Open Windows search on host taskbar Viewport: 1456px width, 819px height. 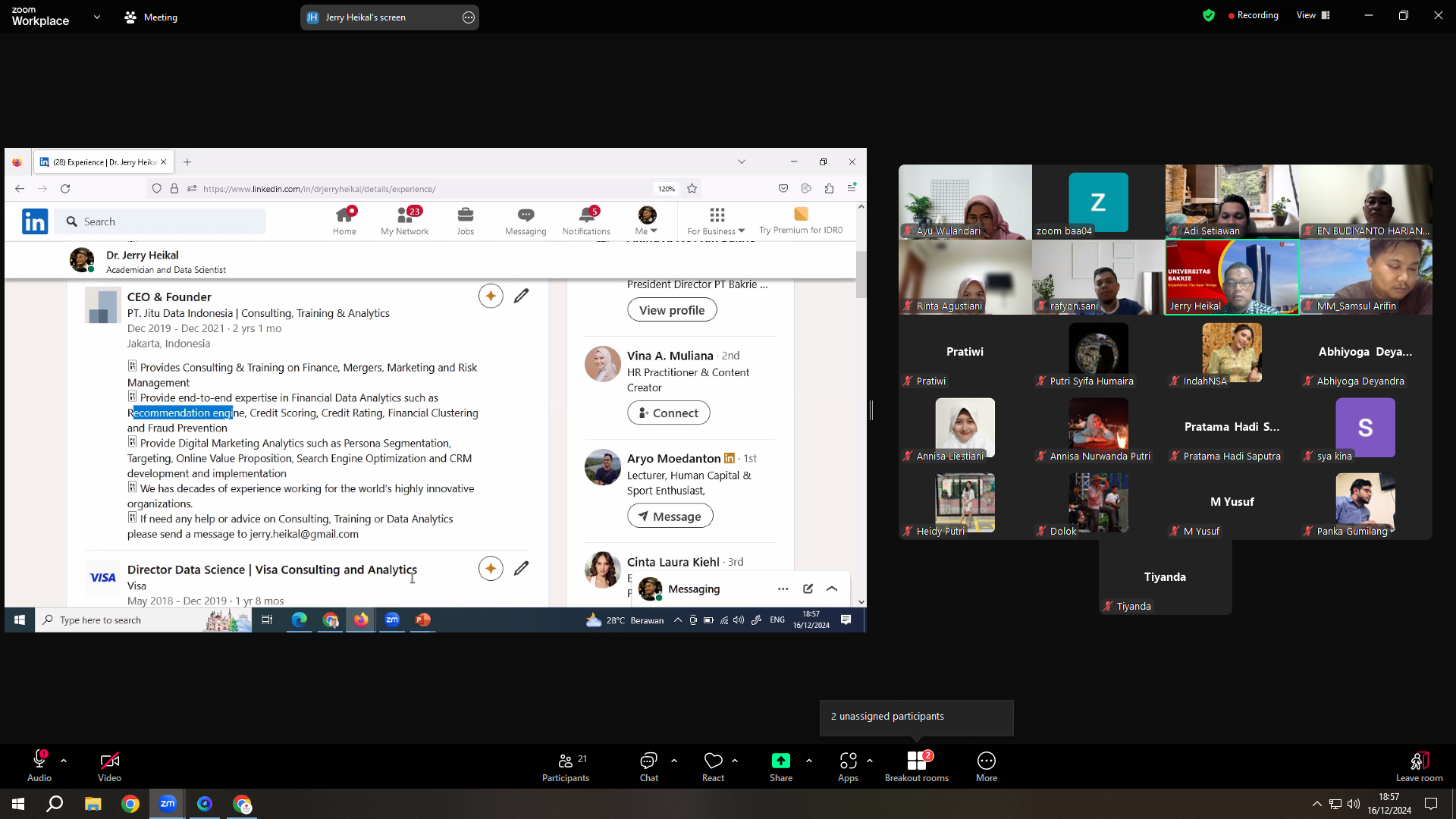pos(55,804)
